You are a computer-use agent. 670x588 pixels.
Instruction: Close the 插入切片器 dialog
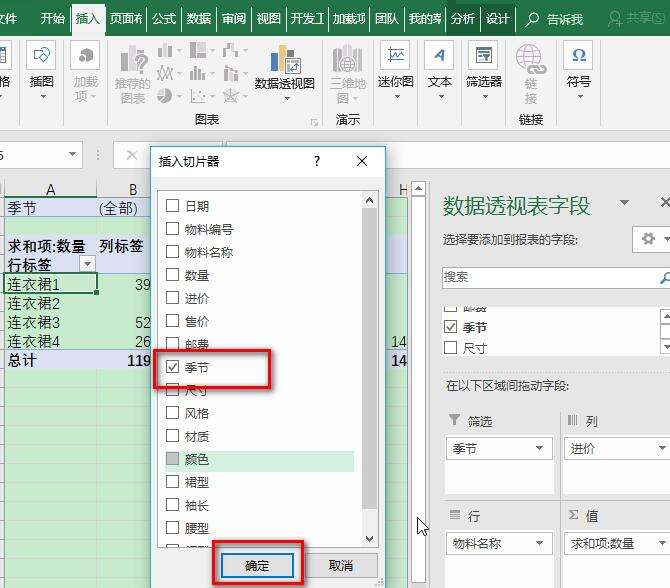362,161
